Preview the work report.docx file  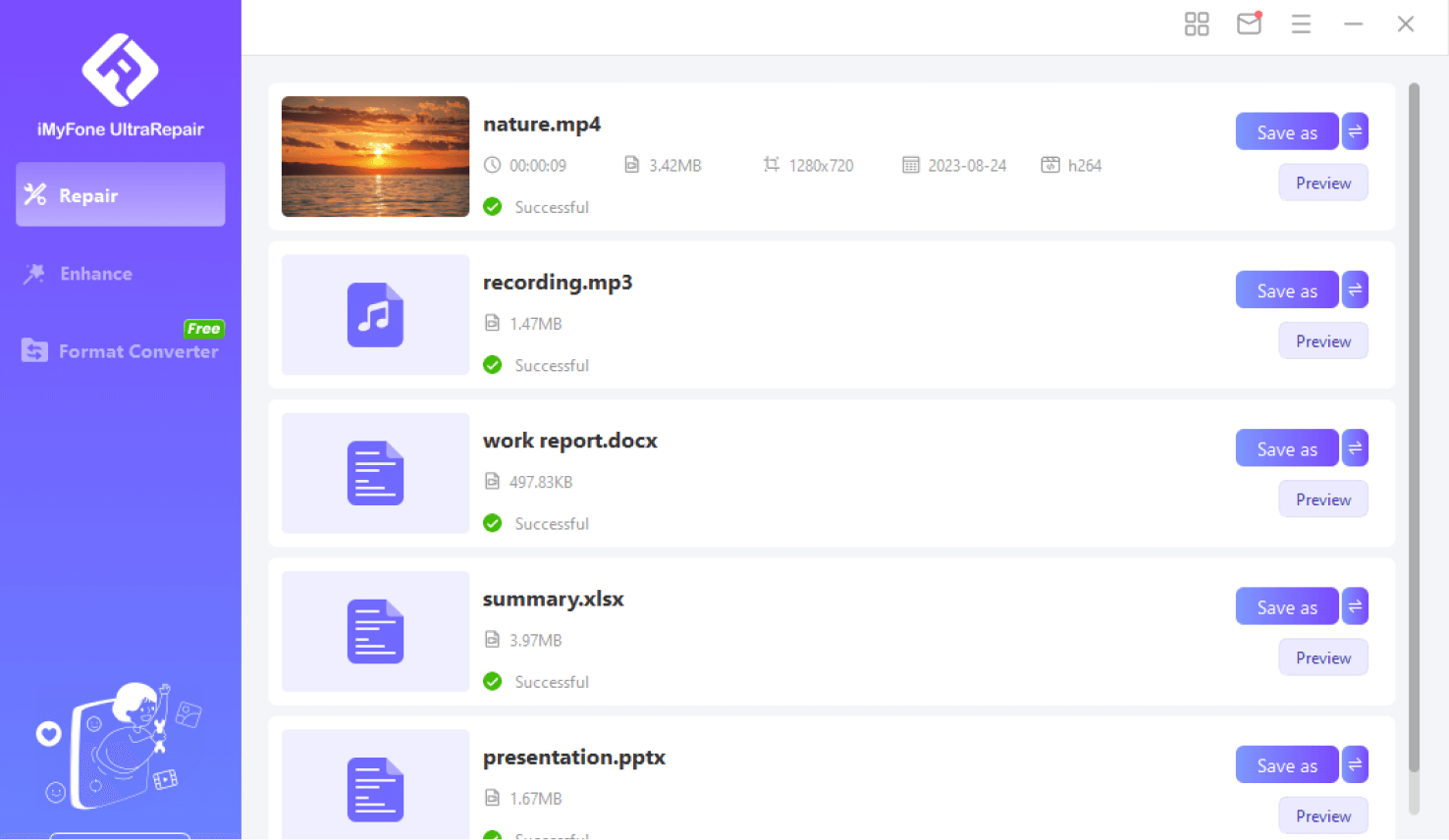(1322, 499)
